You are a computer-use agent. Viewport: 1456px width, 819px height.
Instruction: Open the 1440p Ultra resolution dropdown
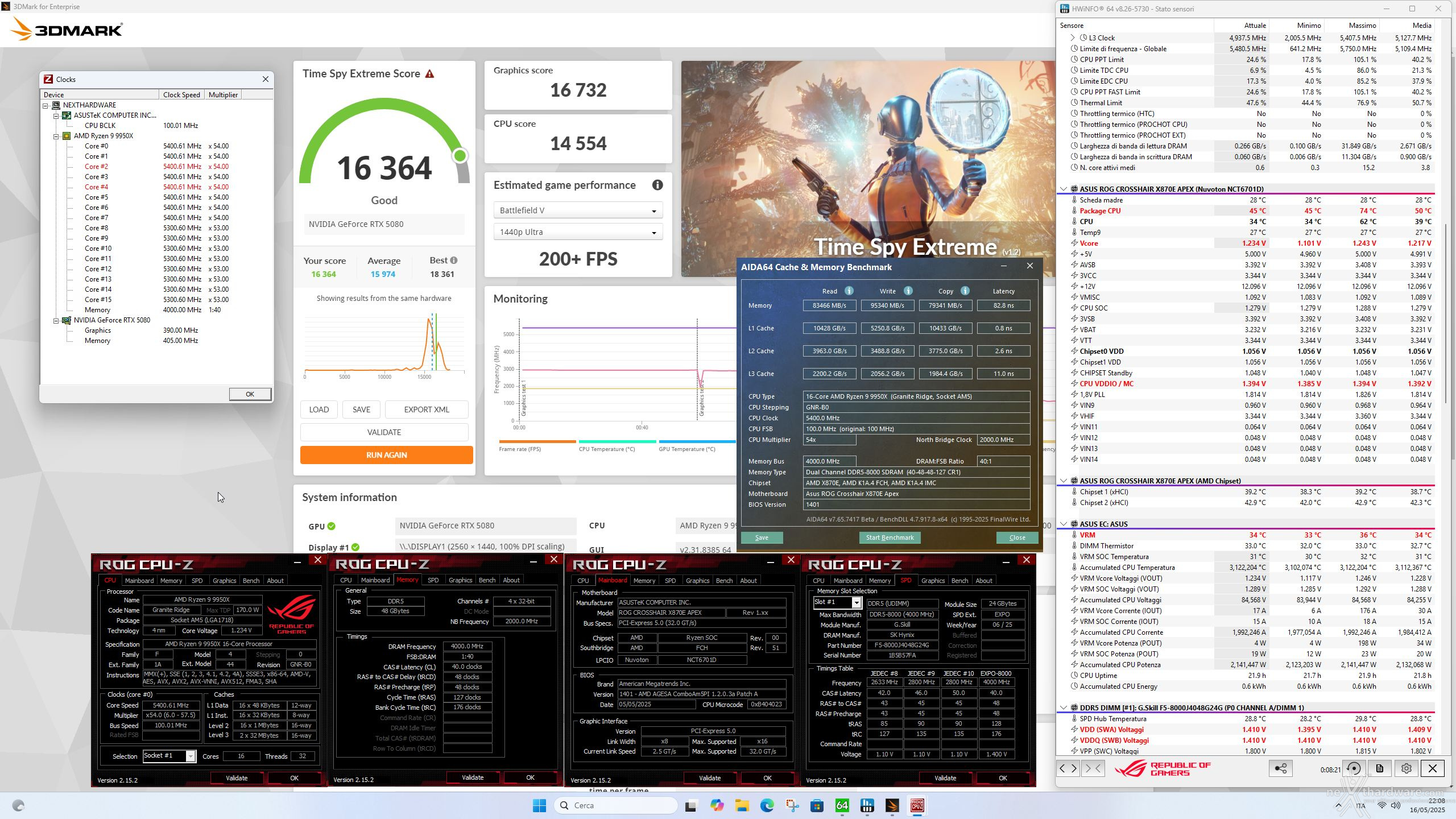tap(578, 232)
